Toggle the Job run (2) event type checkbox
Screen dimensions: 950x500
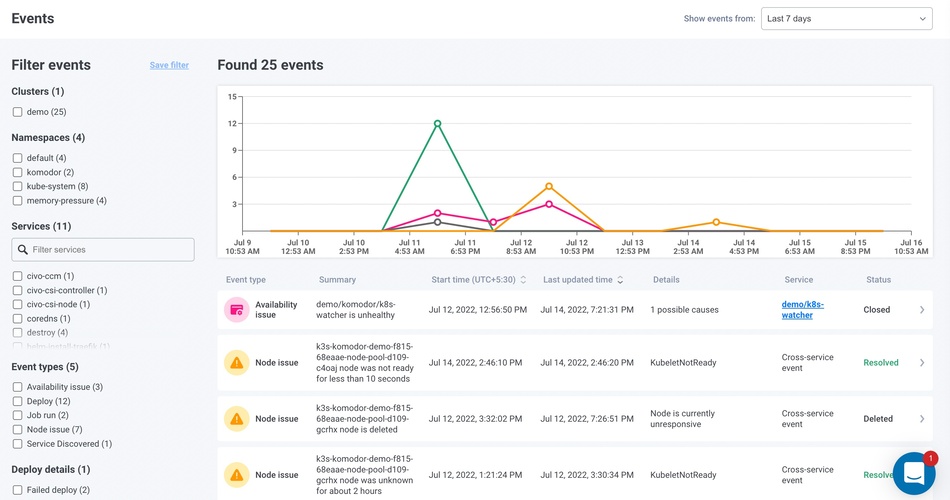coord(18,415)
